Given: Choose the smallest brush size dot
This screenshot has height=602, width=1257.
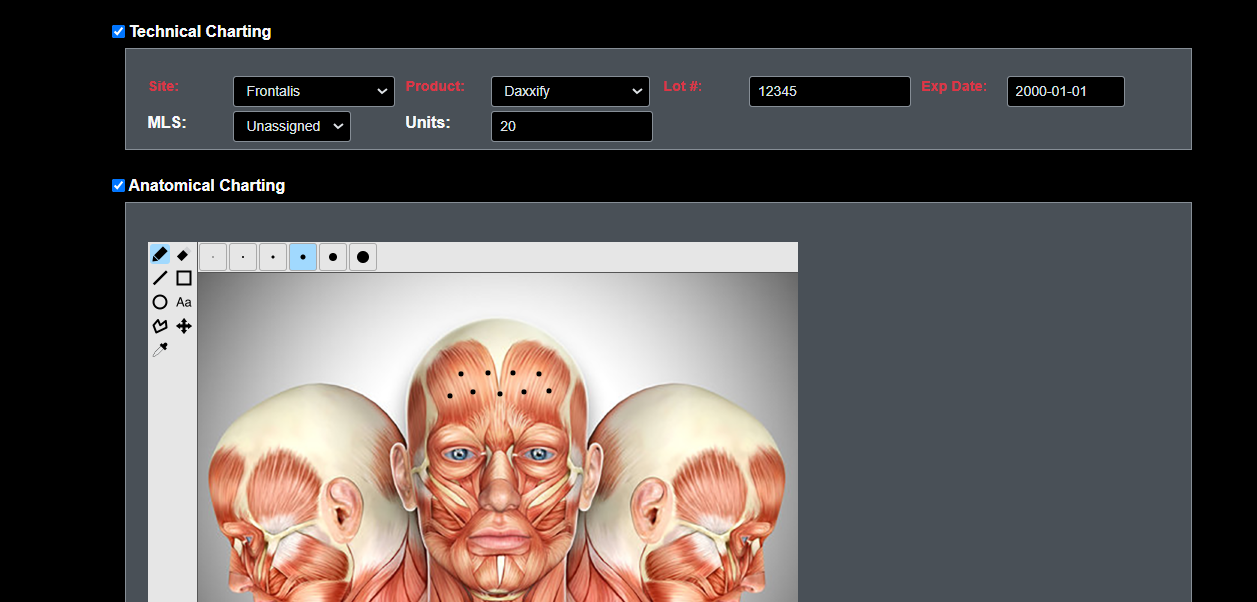Looking at the screenshot, I should tap(213, 257).
